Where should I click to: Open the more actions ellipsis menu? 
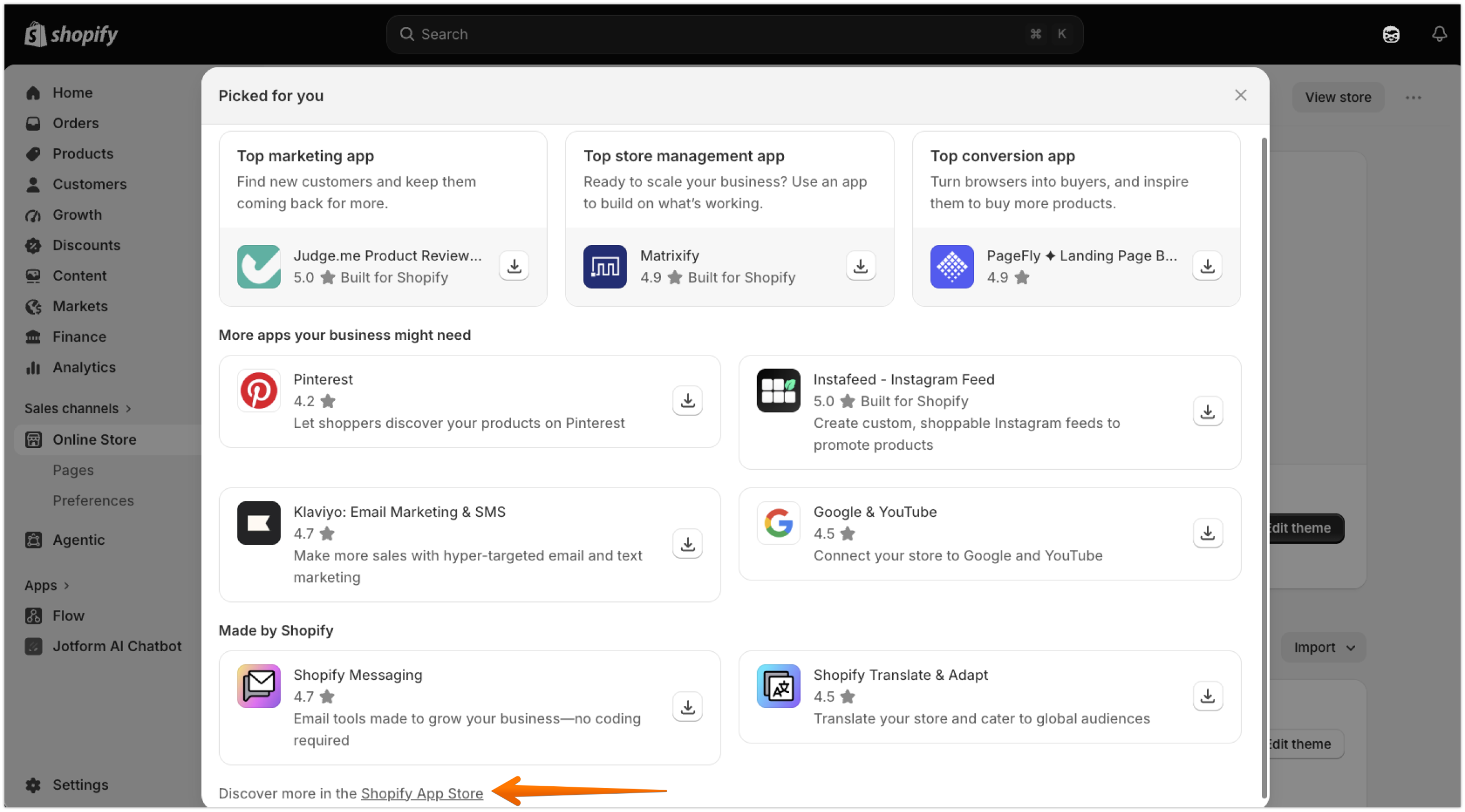coord(1413,97)
